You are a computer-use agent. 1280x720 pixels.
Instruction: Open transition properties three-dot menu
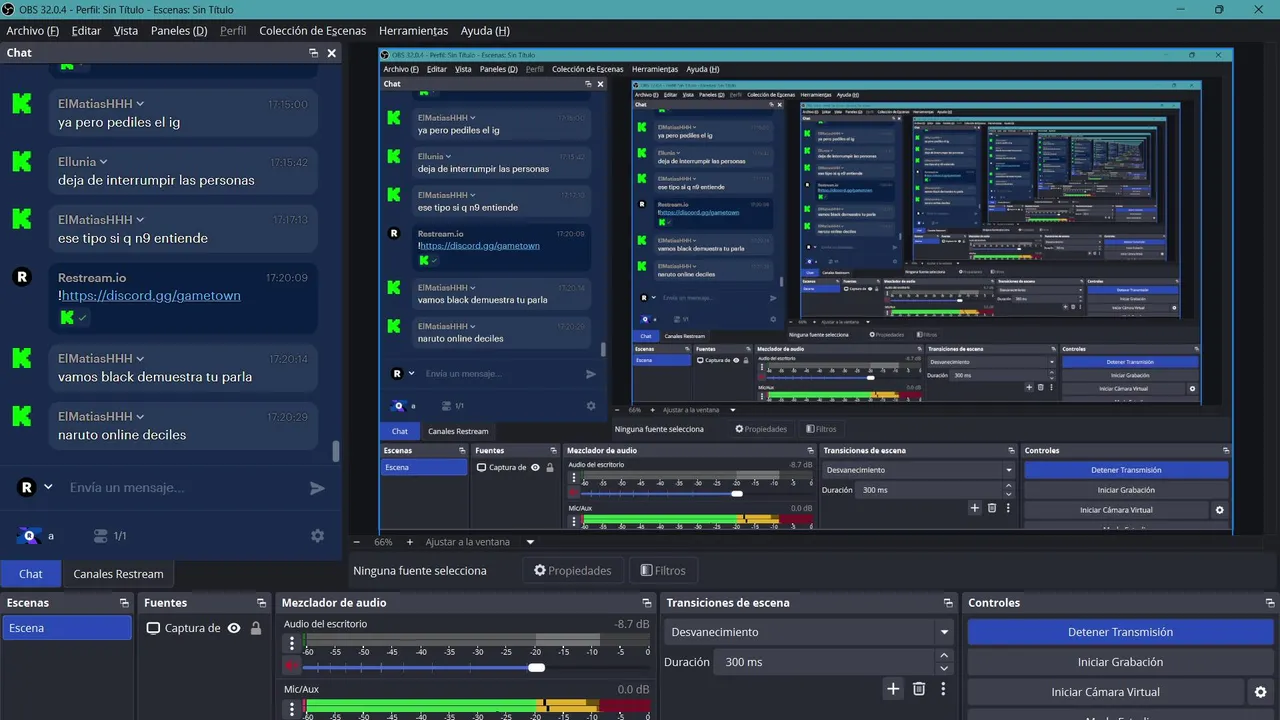(x=944, y=689)
